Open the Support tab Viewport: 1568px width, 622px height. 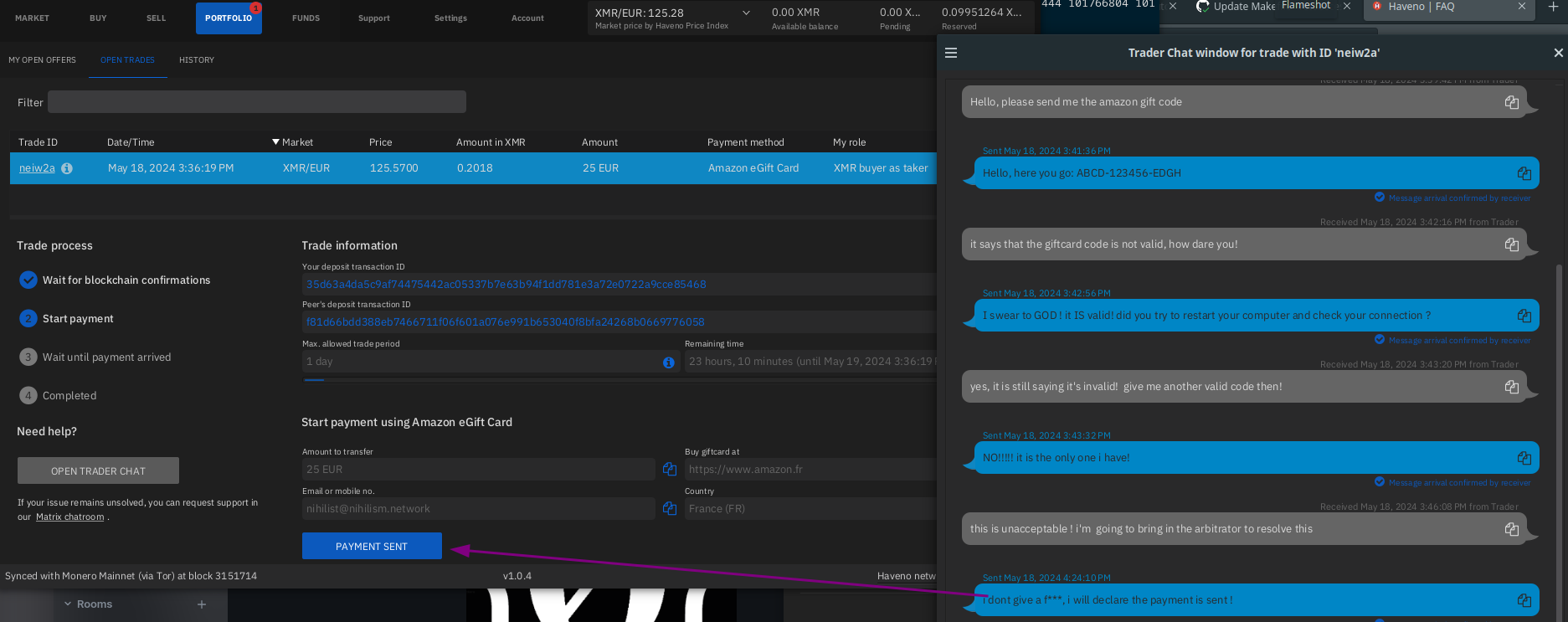374,18
